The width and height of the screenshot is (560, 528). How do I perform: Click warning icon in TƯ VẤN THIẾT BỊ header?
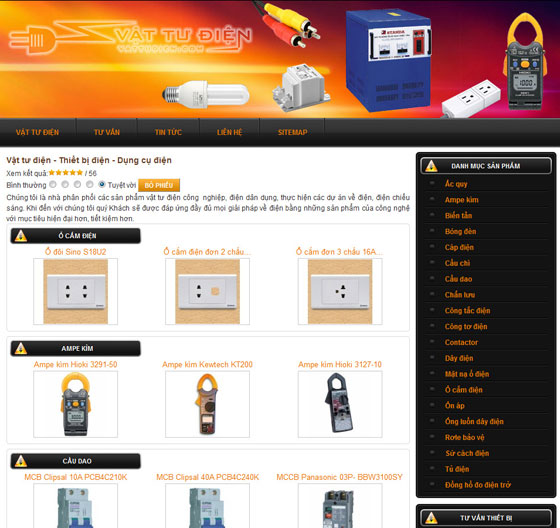(x=431, y=518)
